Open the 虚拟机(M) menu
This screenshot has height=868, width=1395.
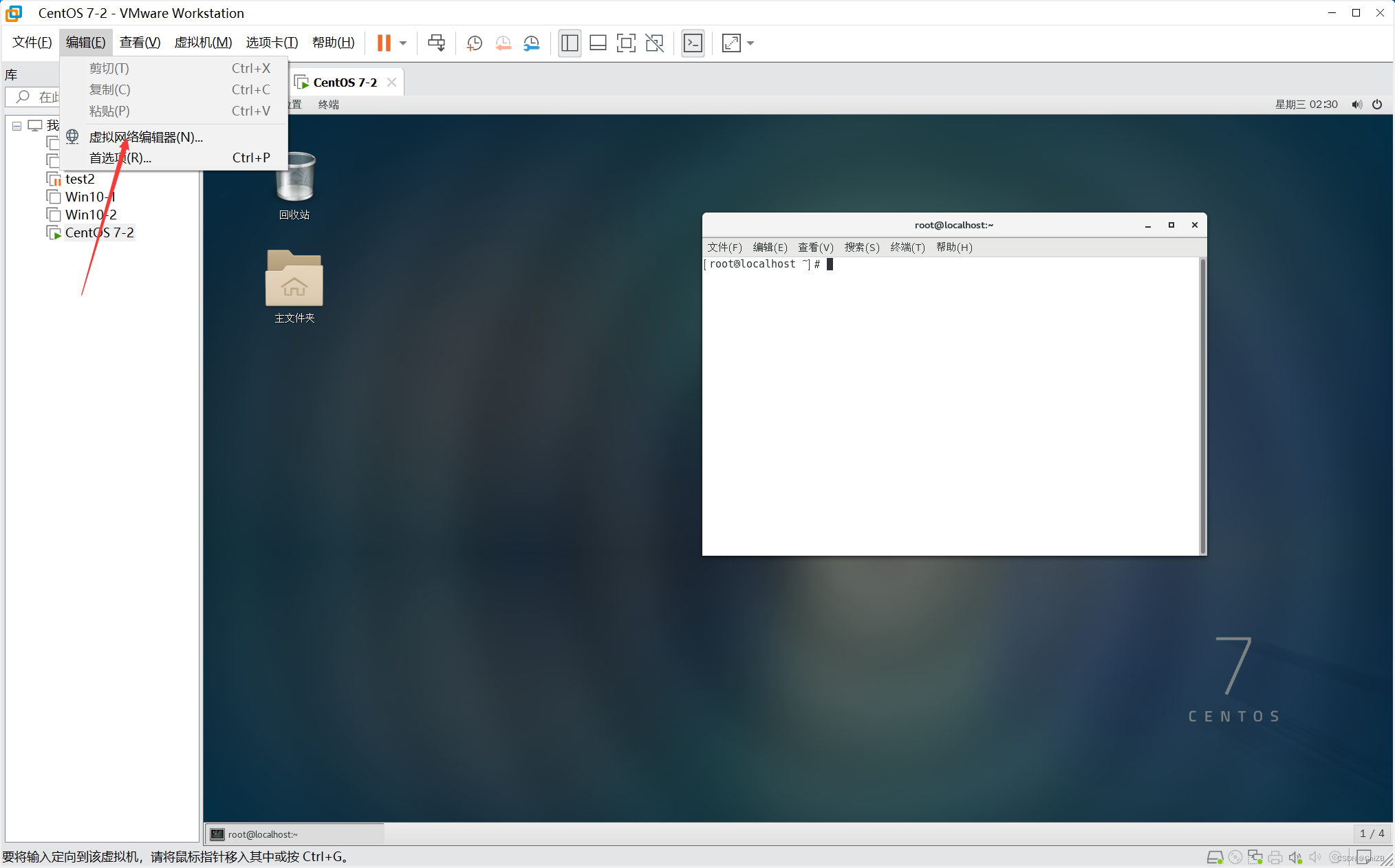tap(203, 43)
